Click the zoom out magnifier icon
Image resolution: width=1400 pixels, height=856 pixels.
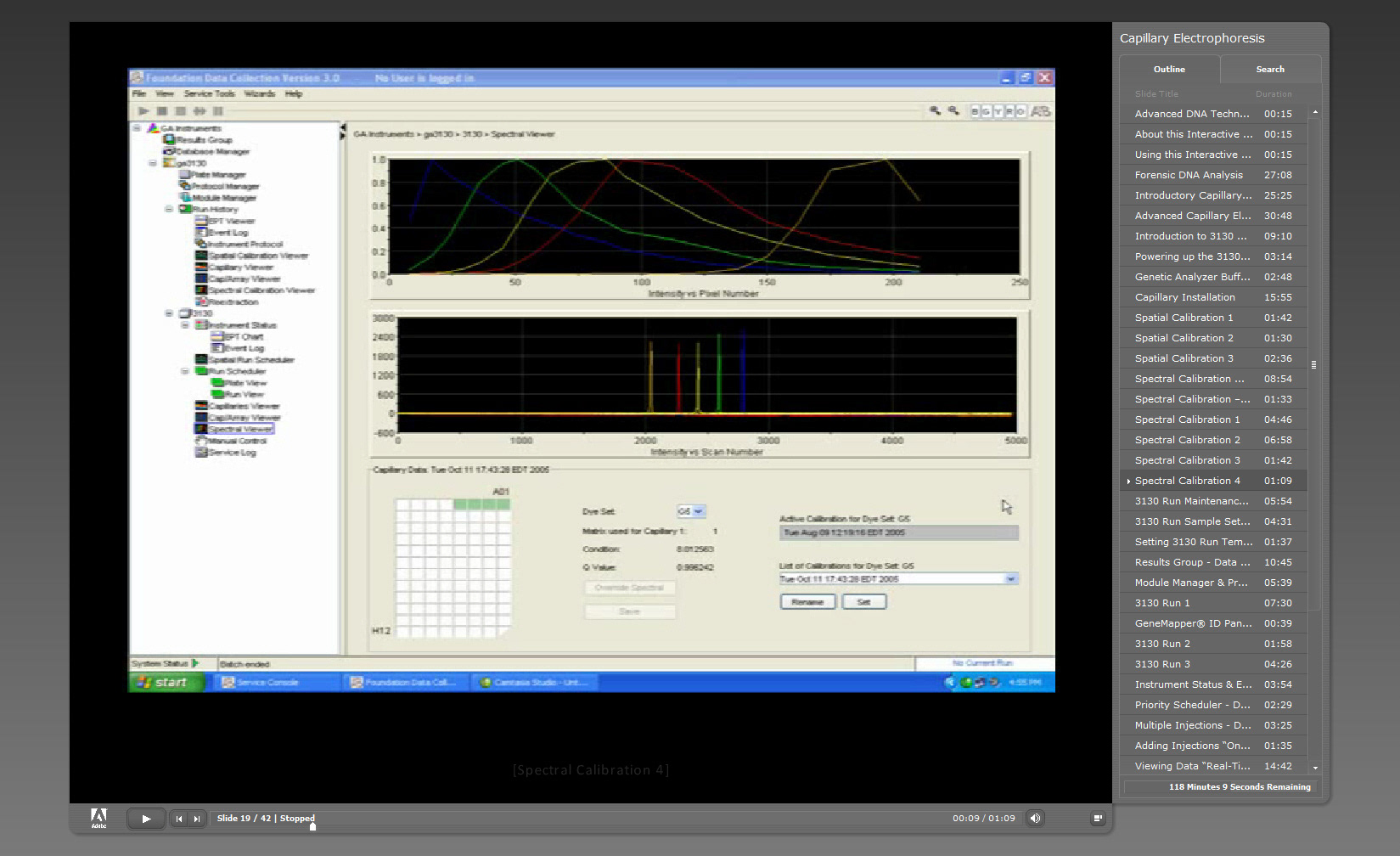(953, 111)
